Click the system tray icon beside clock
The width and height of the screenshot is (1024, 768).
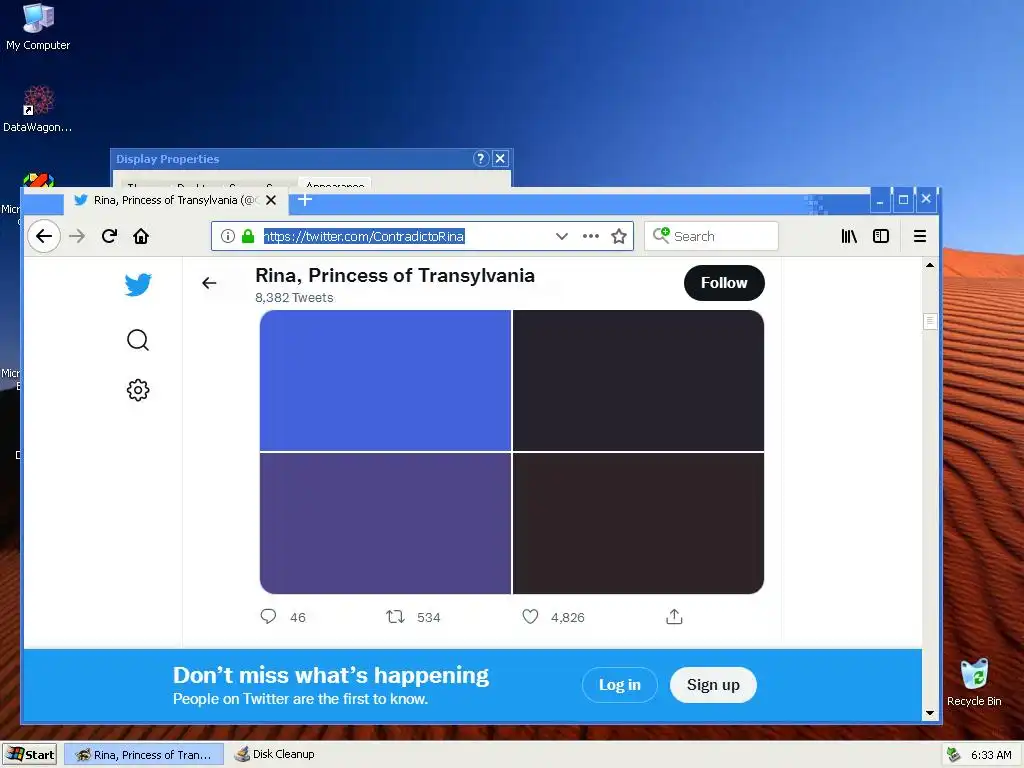[953, 754]
